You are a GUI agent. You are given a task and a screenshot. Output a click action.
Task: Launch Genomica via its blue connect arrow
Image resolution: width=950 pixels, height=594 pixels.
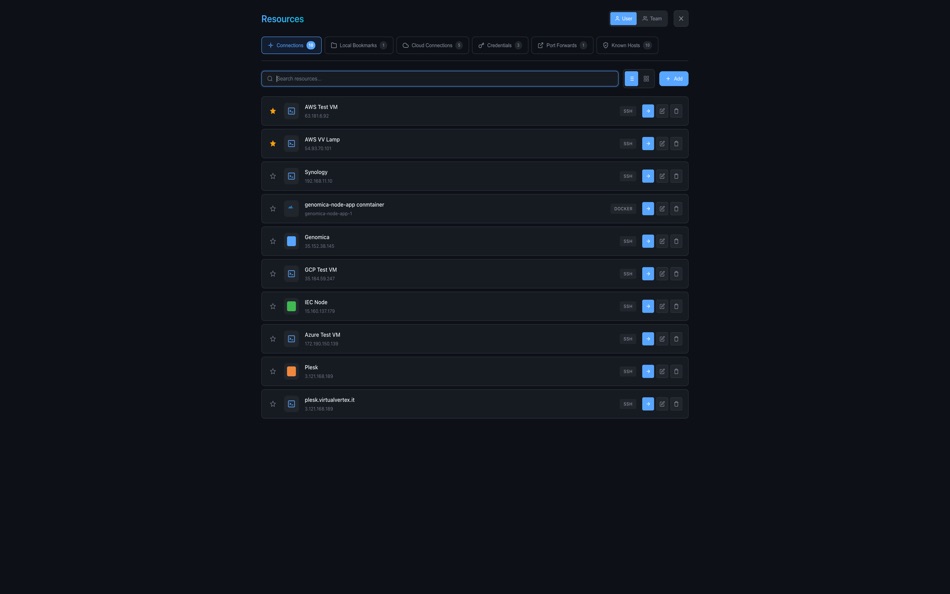click(647, 239)
